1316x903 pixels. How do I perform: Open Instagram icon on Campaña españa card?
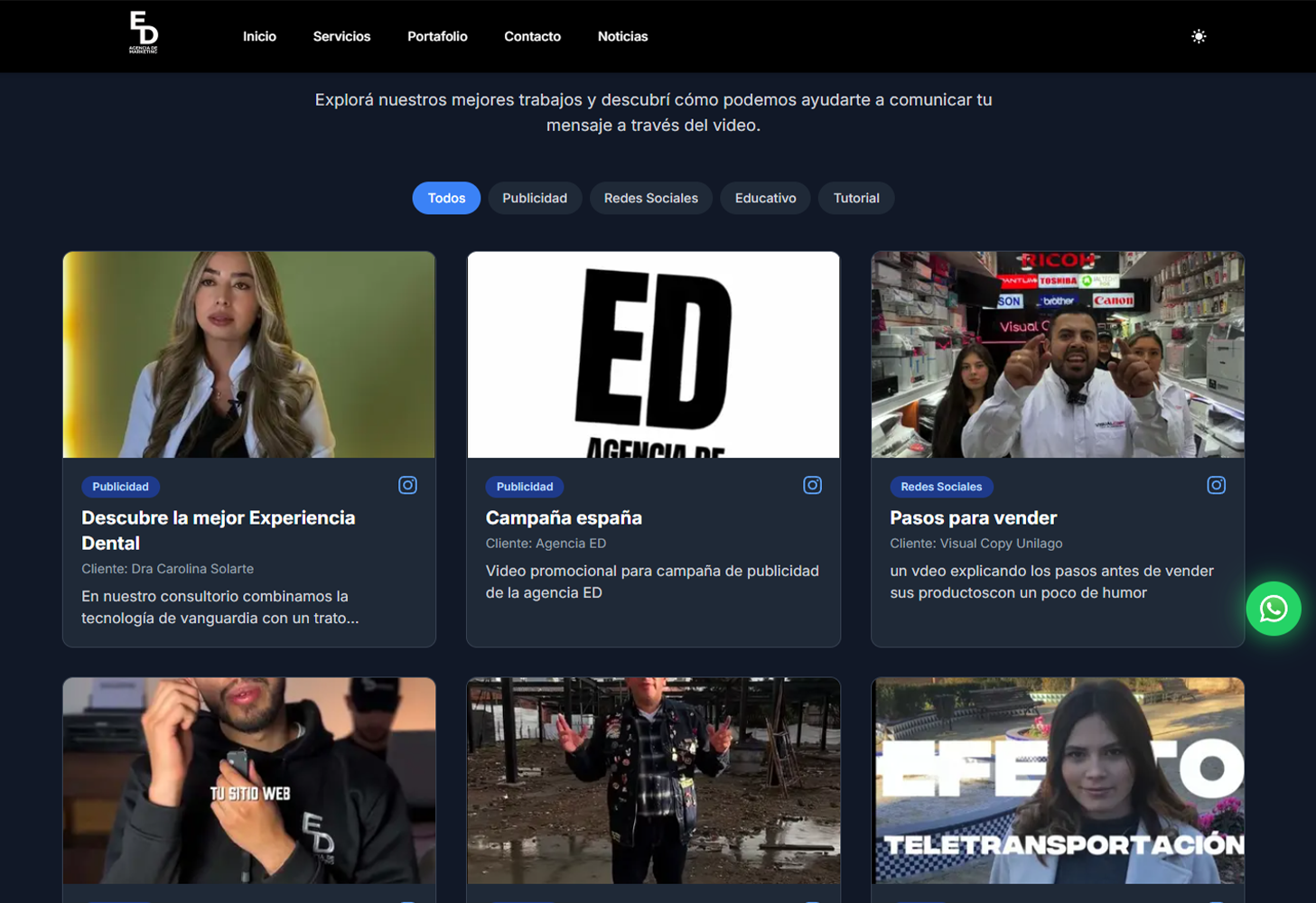(x=813, y=486)
